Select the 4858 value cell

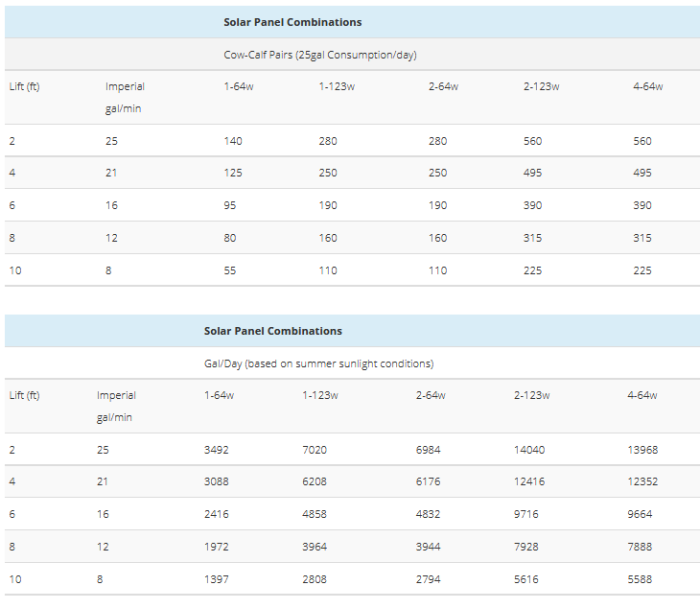316,514
